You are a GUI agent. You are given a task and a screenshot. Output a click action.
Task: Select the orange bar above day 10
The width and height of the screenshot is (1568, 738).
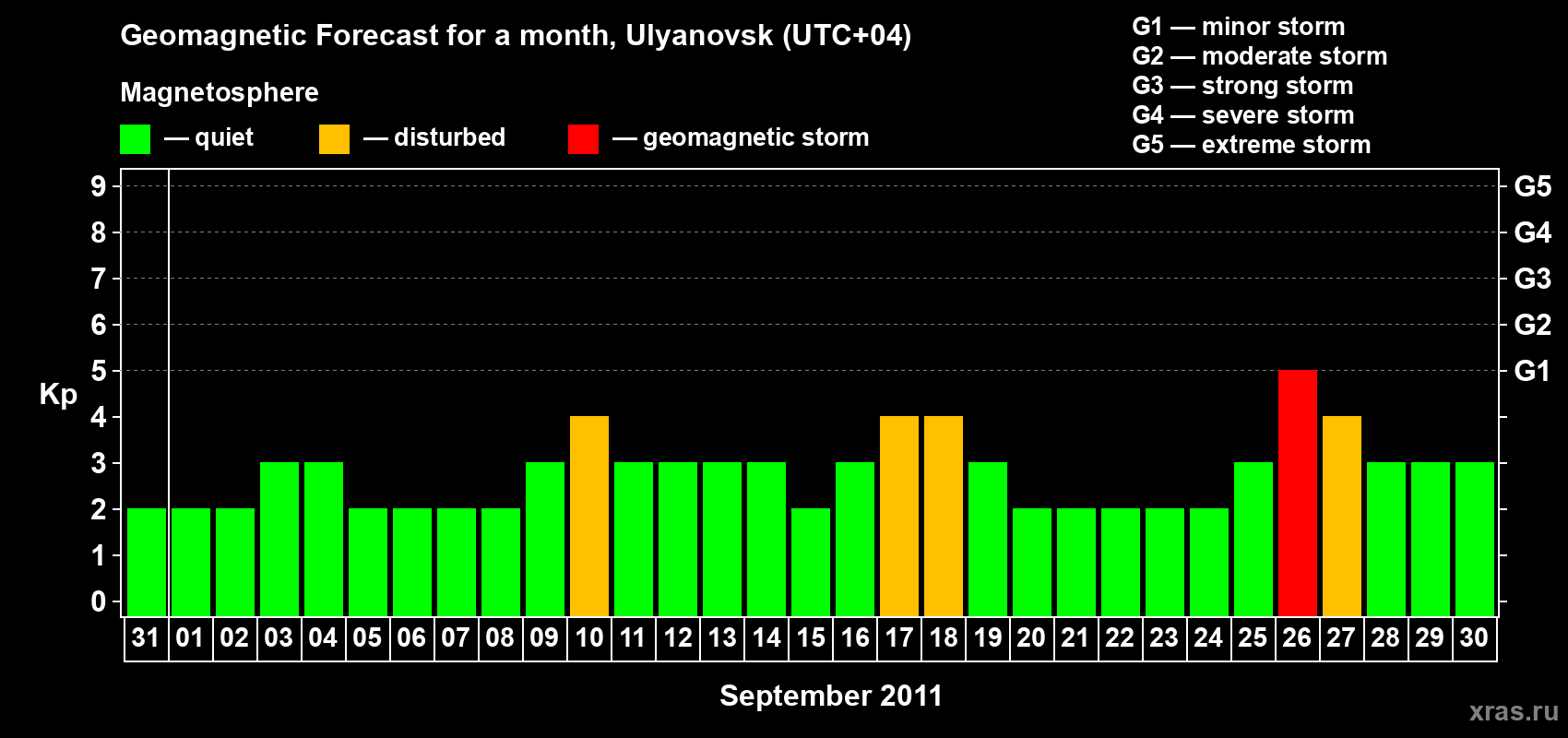(589, 516)
